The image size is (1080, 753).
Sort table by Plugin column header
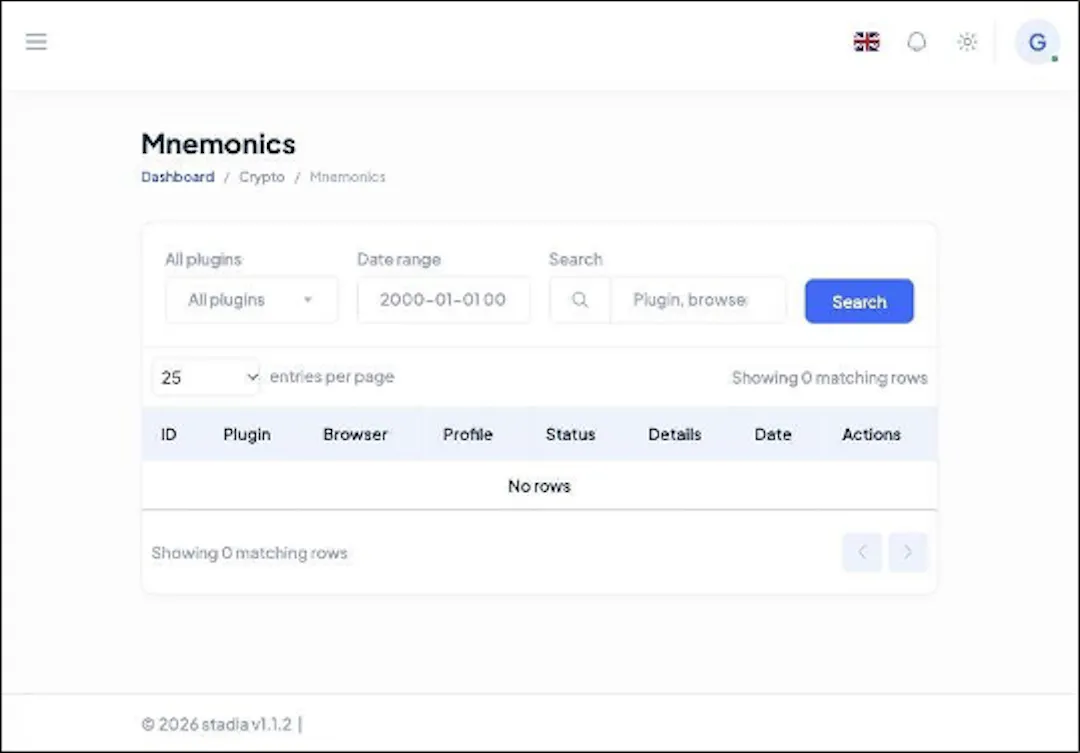247,435
